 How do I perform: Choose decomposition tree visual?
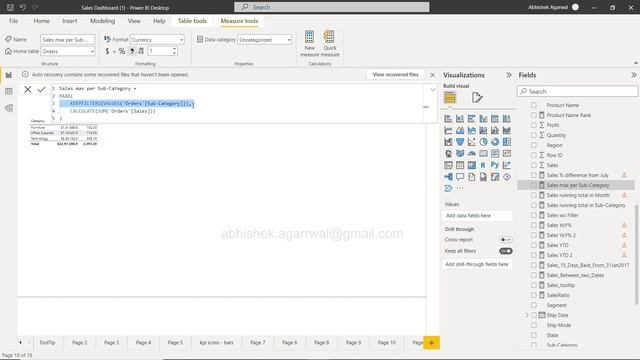pos(448,177)
